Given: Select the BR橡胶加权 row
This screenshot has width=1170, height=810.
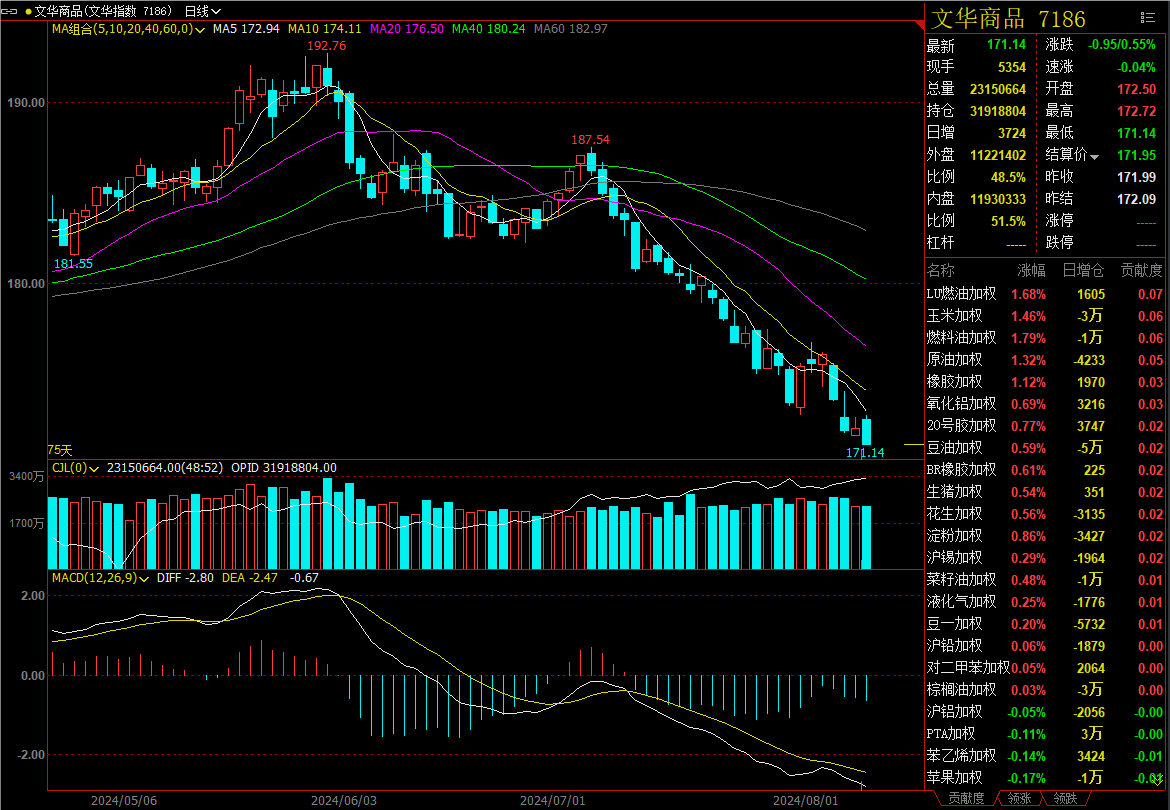Looking at the screenshot, I should pyautogui.click(x=1045, y=470).
